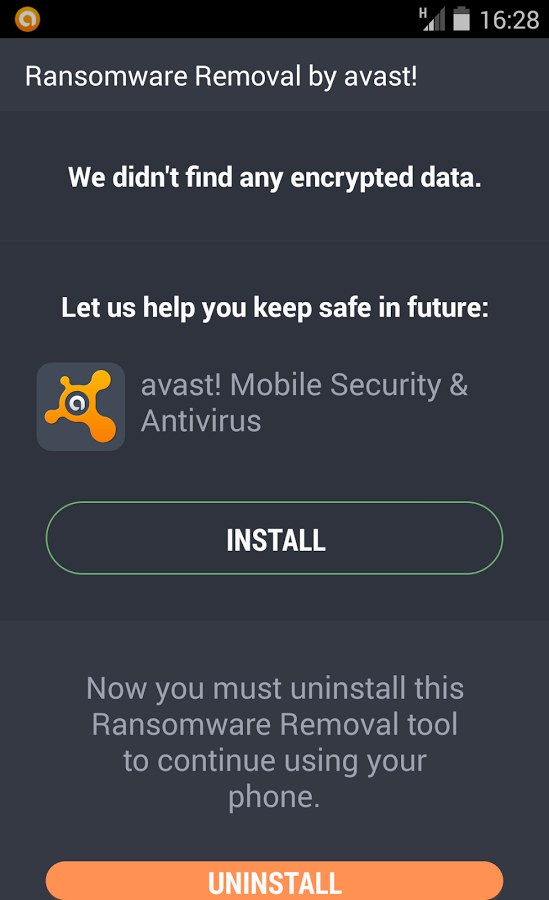Tap the H network type indicator
Screen dimensions: 549x900
[423, 13]
